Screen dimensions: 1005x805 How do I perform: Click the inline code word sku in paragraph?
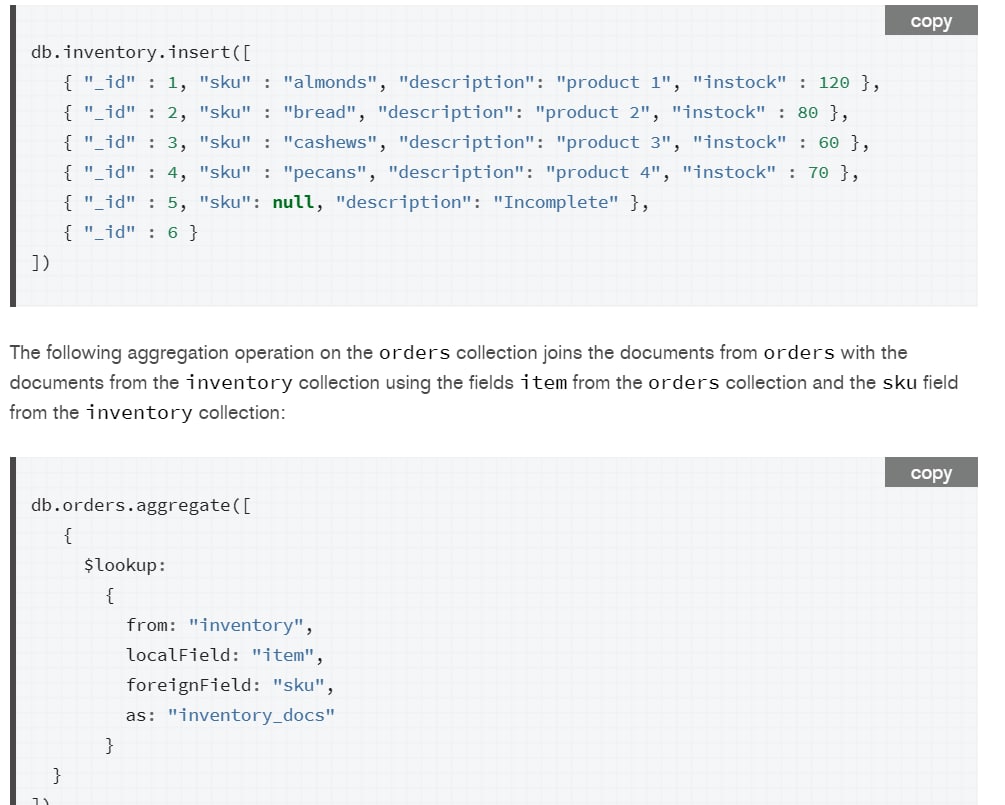coord(899,383)
